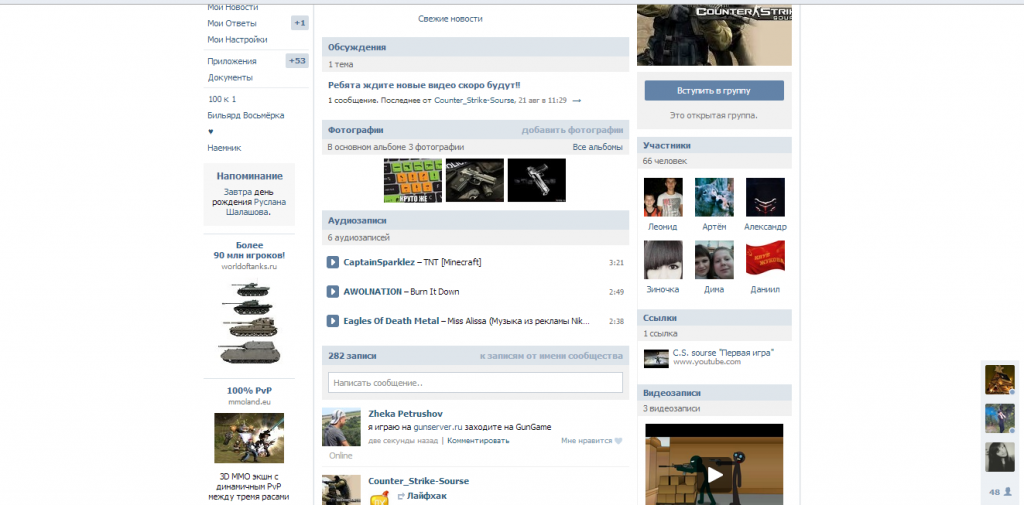
Task: Play the video in Видеозаписи section
Action: pyautogui.click(x=714, y=473)
